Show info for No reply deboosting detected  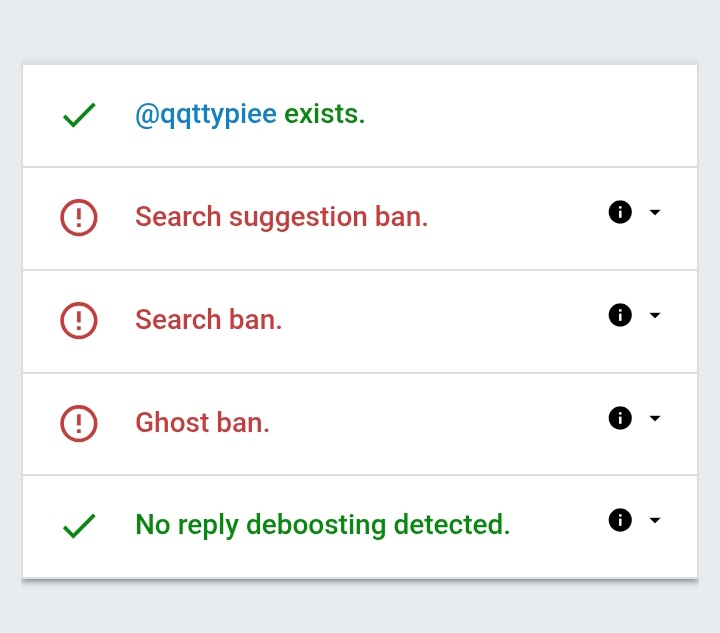tap(620, 521)
